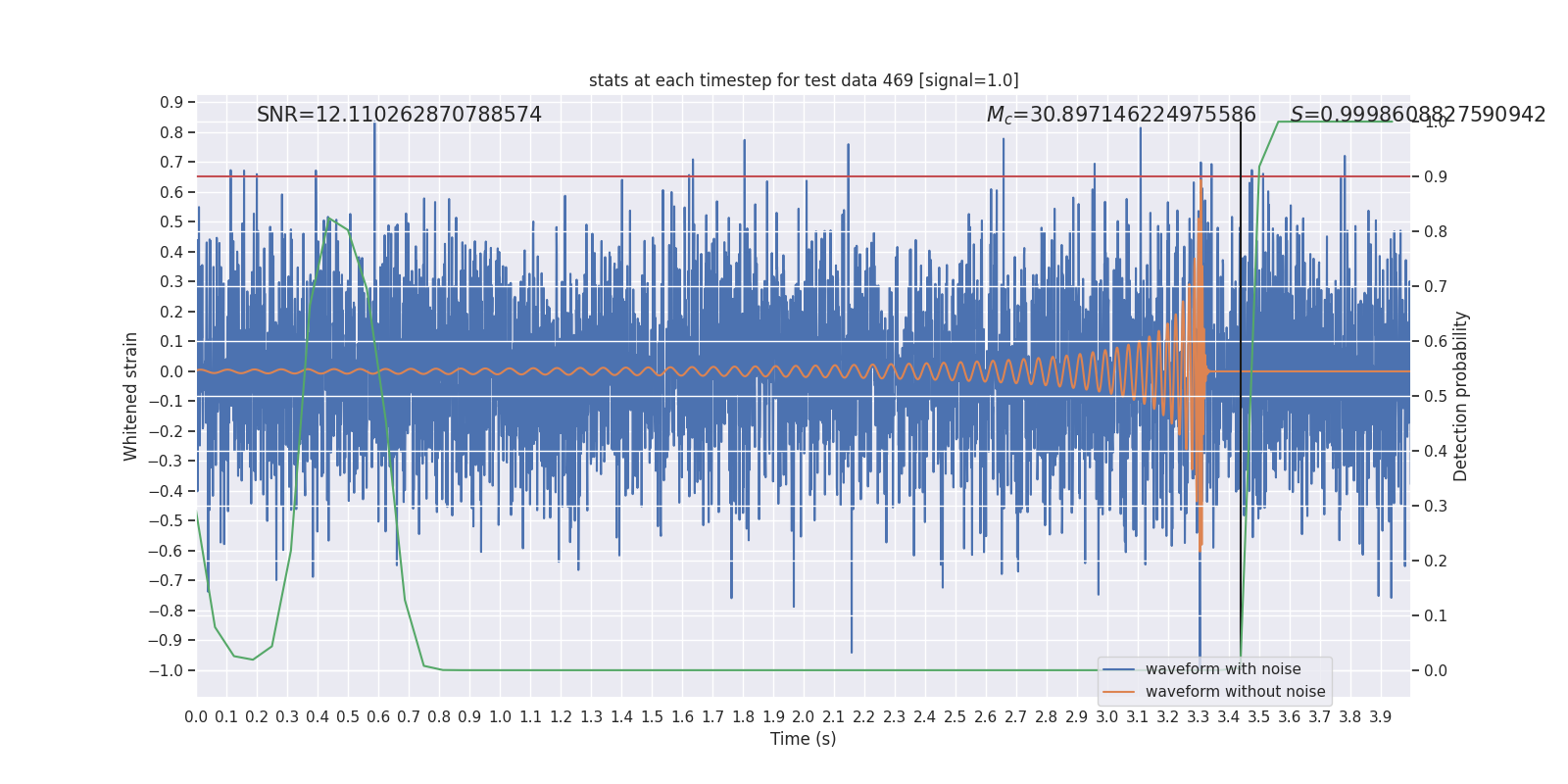1568x784 pixels.
Task: Click the plot title mentioning test data 469
Action: [x=804, y=80]
